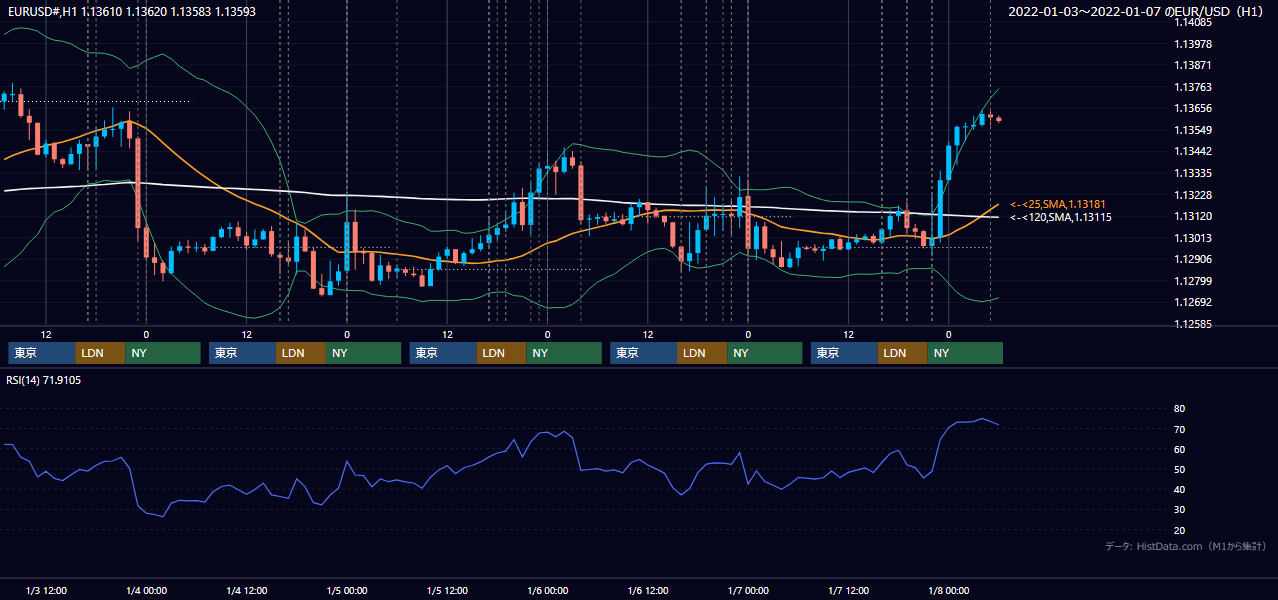
Task: Click RSI scale value 80
Action: click(x=1179, y=409)
